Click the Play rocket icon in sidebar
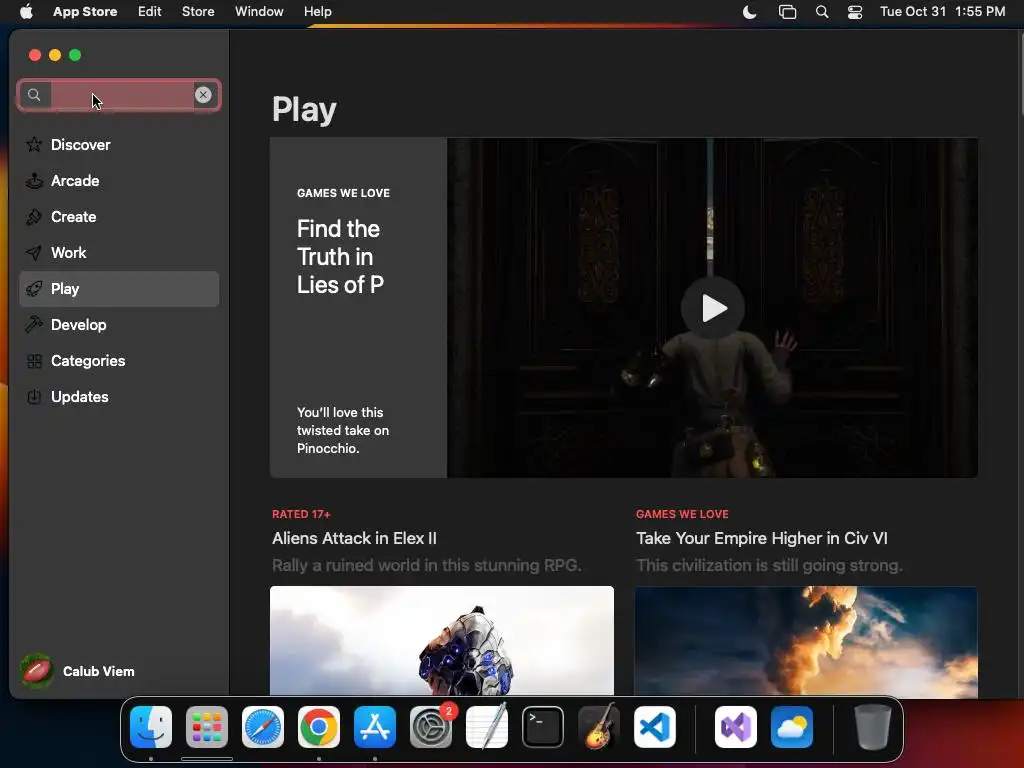Viewport: 1024px width, 768px height. click(34, 289)
